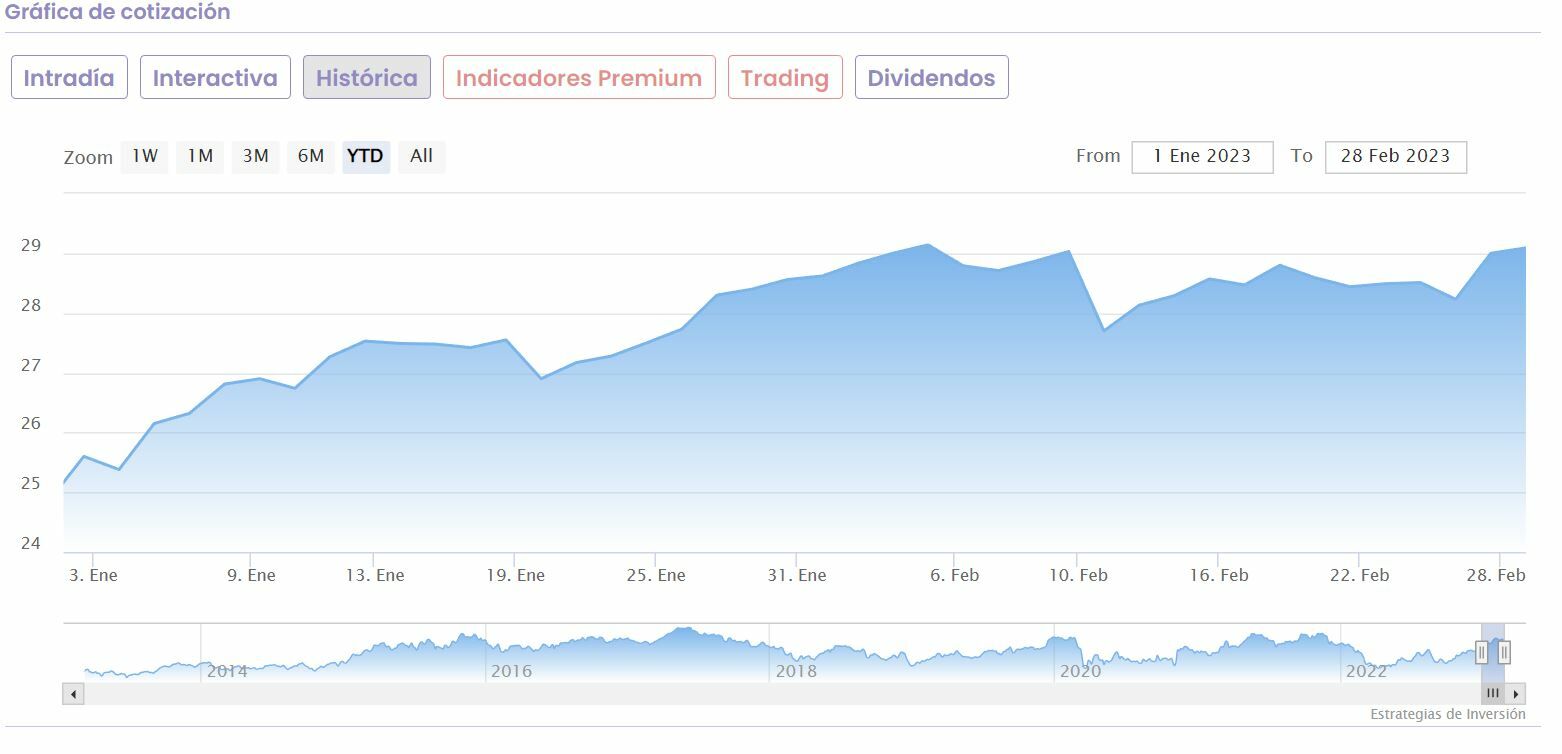Click the navigator scrollbar thumb
1562x754 pixels.
point(1493,693)
